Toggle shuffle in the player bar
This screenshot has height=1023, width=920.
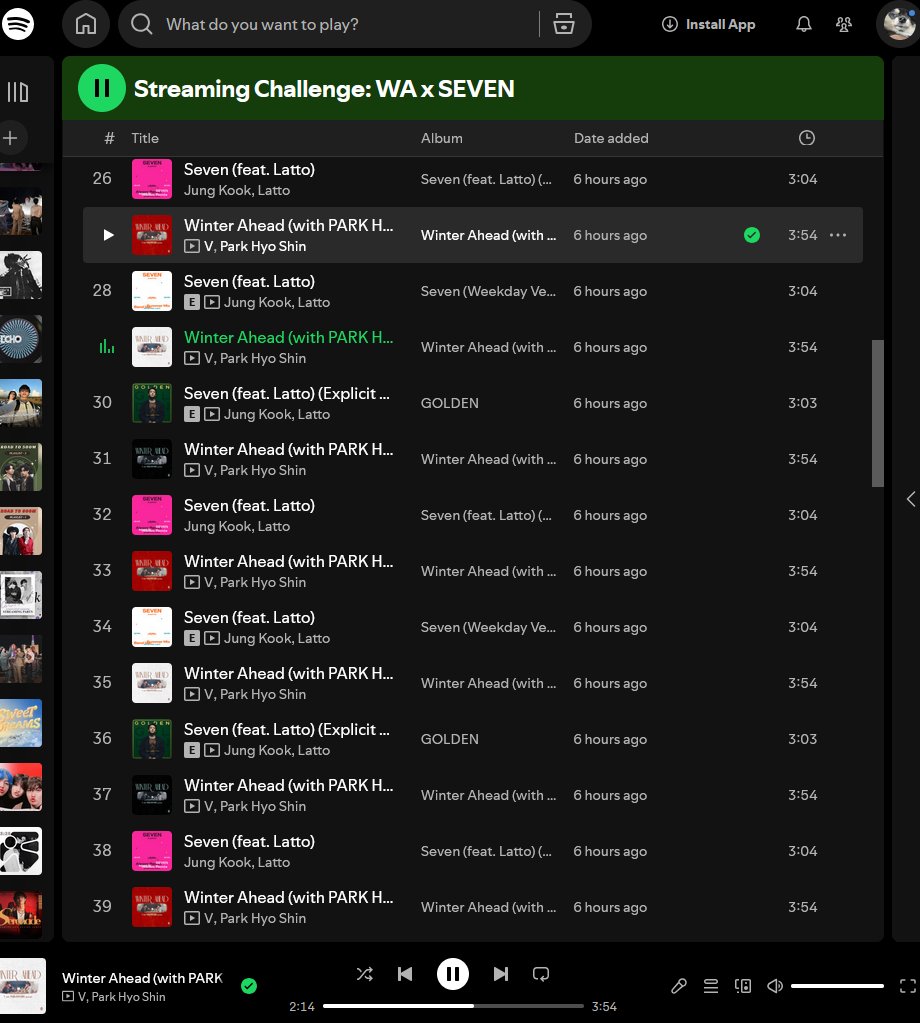pos(365,974)
